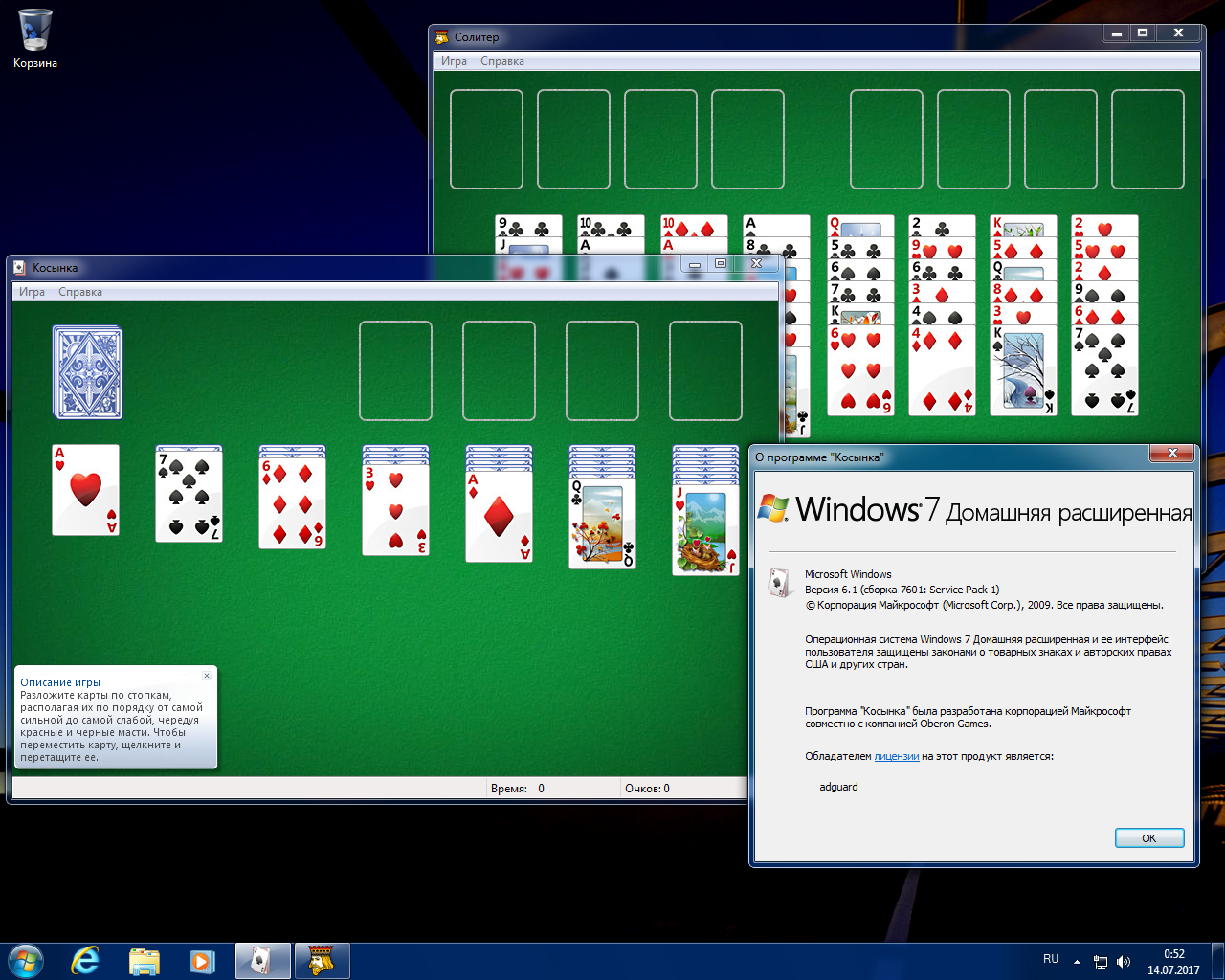
Task: Minimize the Солитер window
Action: pos(1116,33)
